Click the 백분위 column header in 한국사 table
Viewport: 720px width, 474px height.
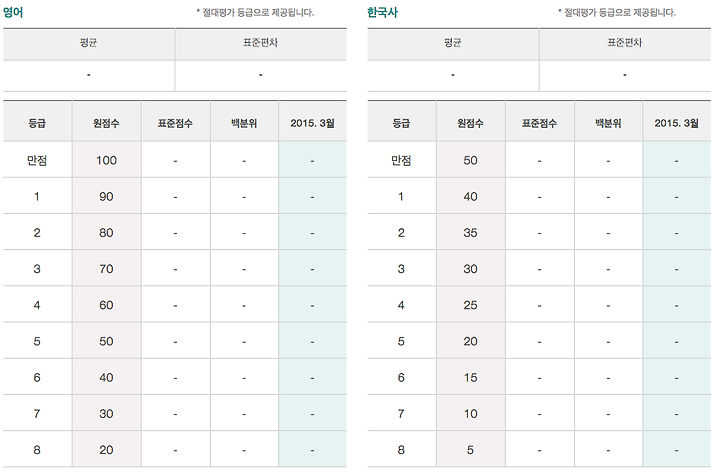pos(608,123)
